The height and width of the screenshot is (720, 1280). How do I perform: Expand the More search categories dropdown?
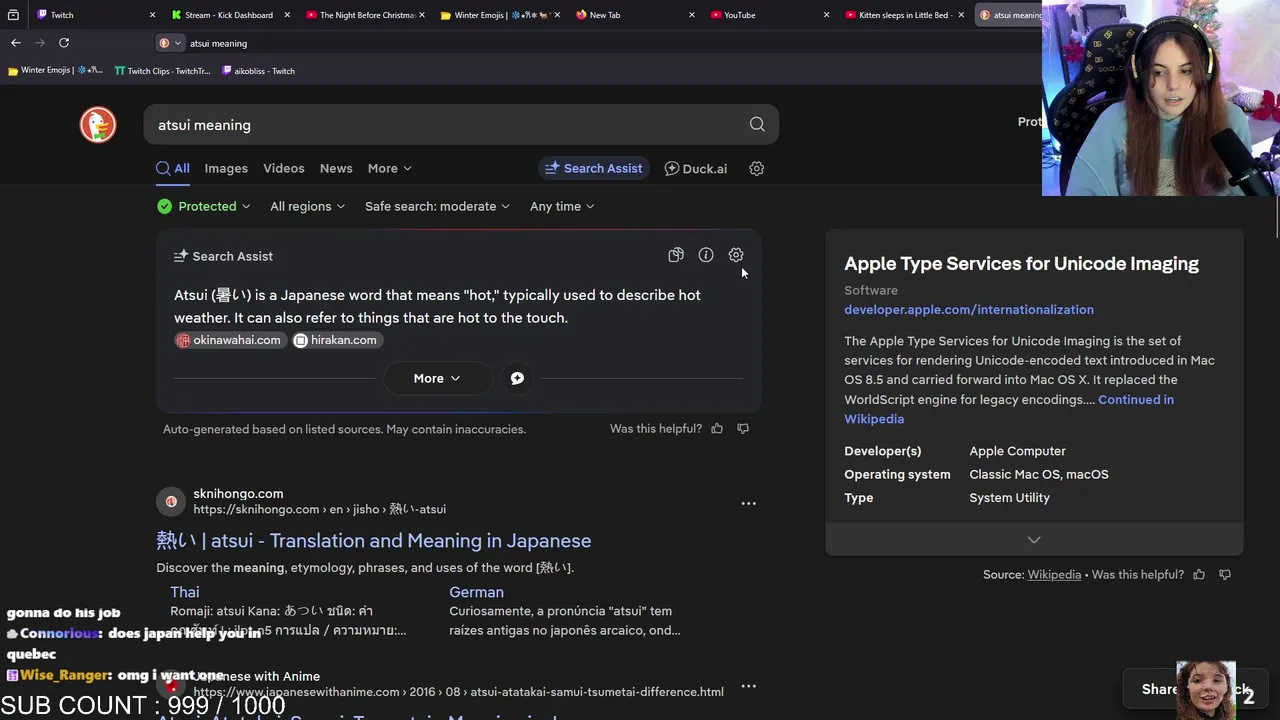point(390,169)
